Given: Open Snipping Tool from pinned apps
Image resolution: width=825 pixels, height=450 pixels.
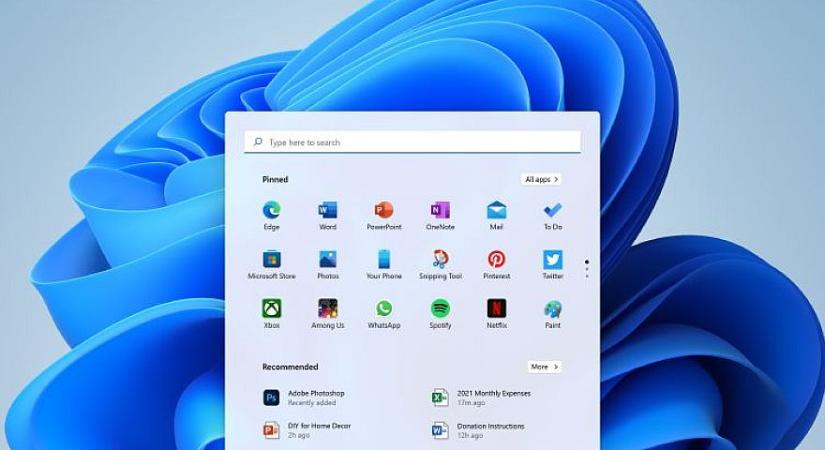Looking at the screenshot, I should tap(440, 259).
